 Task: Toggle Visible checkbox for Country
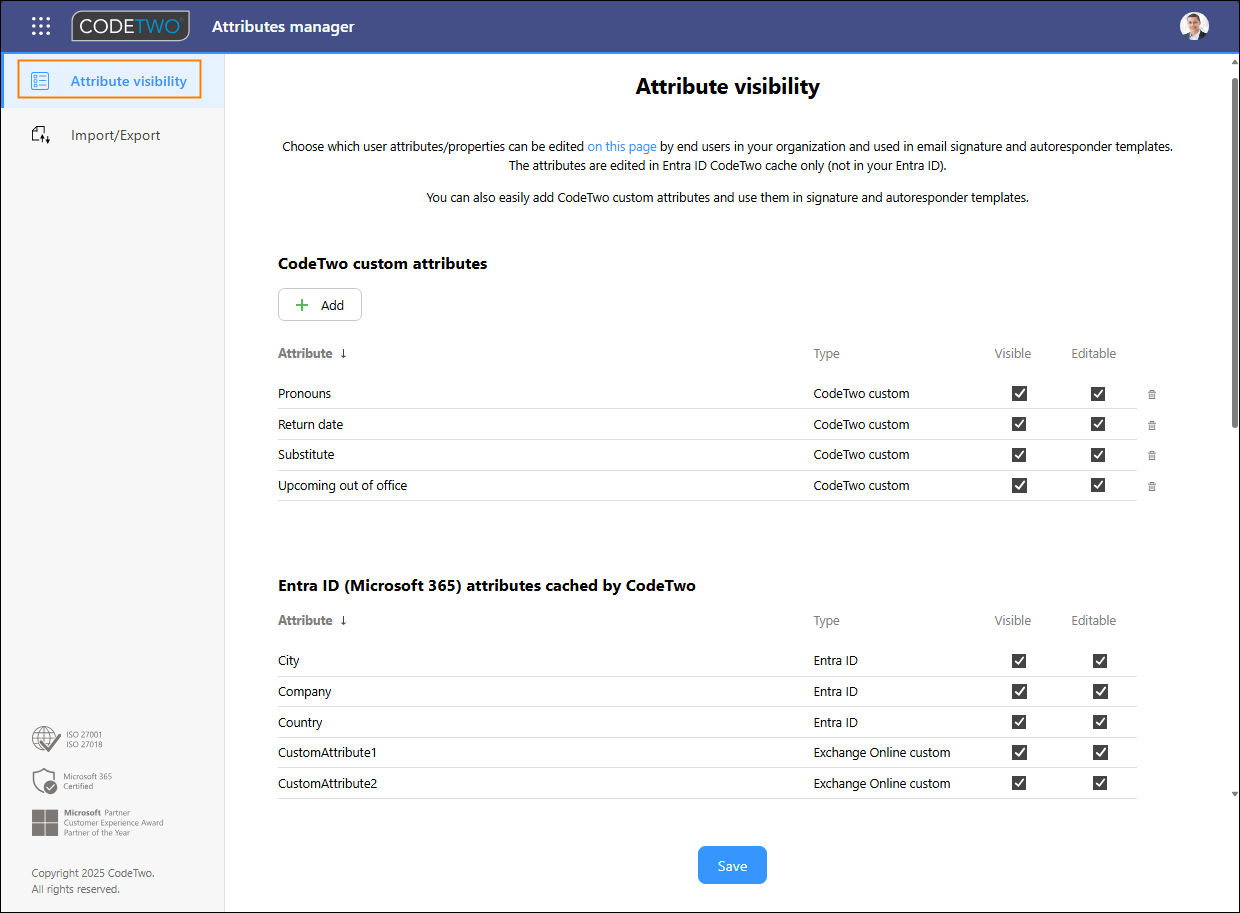click(1019, 722)
